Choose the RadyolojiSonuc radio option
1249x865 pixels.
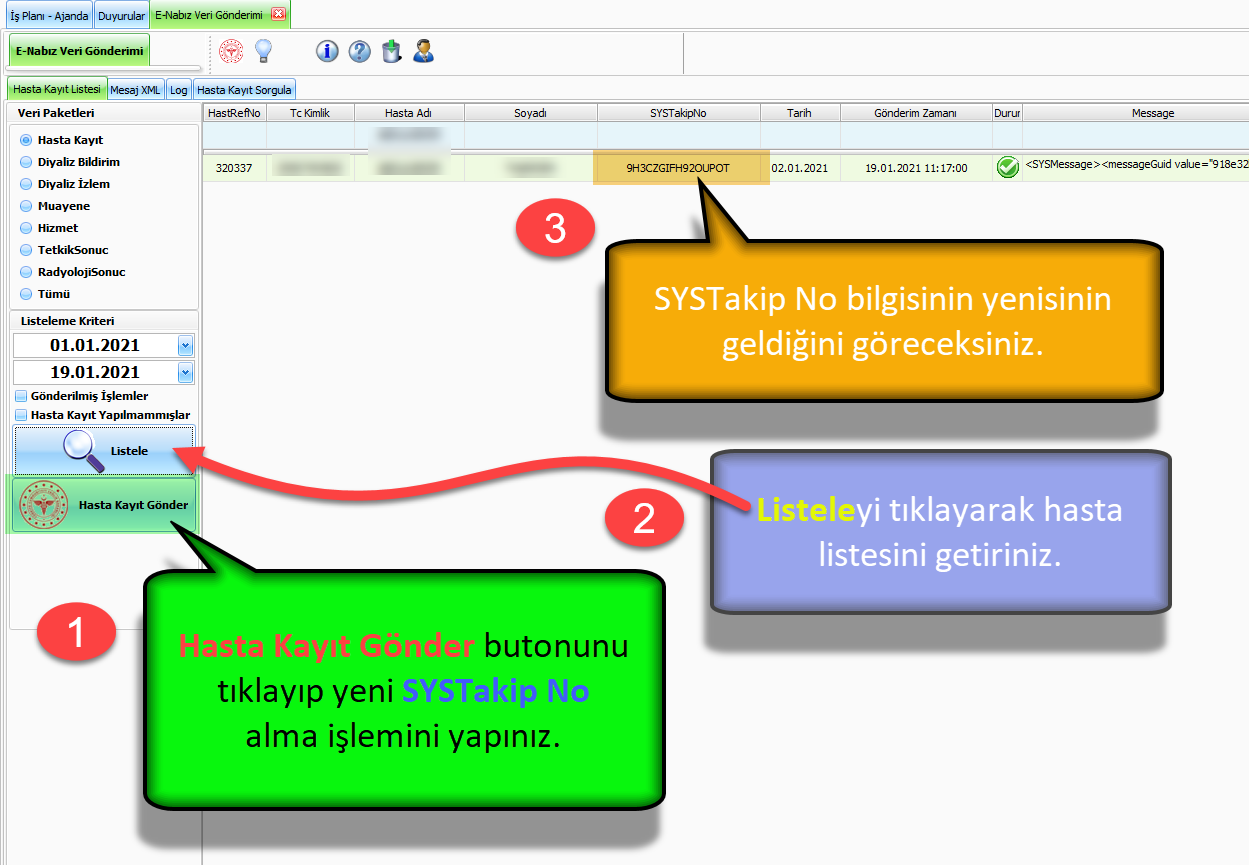pyautogui.click(x=26, y=272)
